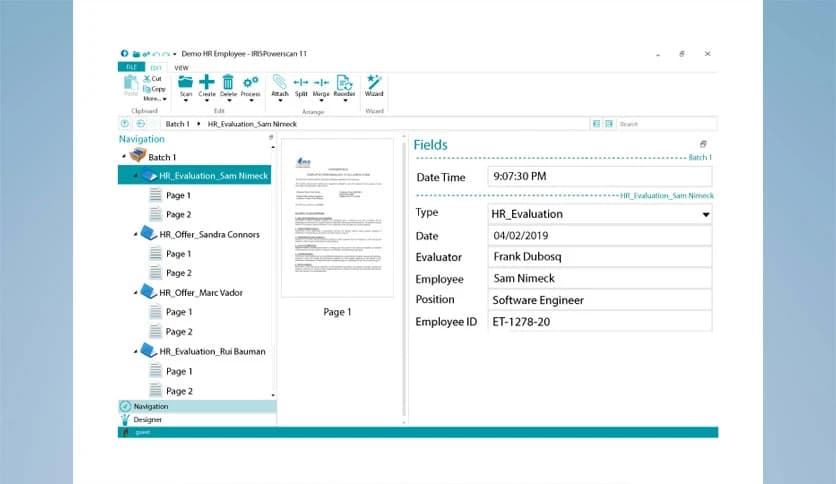Click the Date field showing 04/02/2019
This screenshot has height=484, width=836.
(x=600, y=236)
